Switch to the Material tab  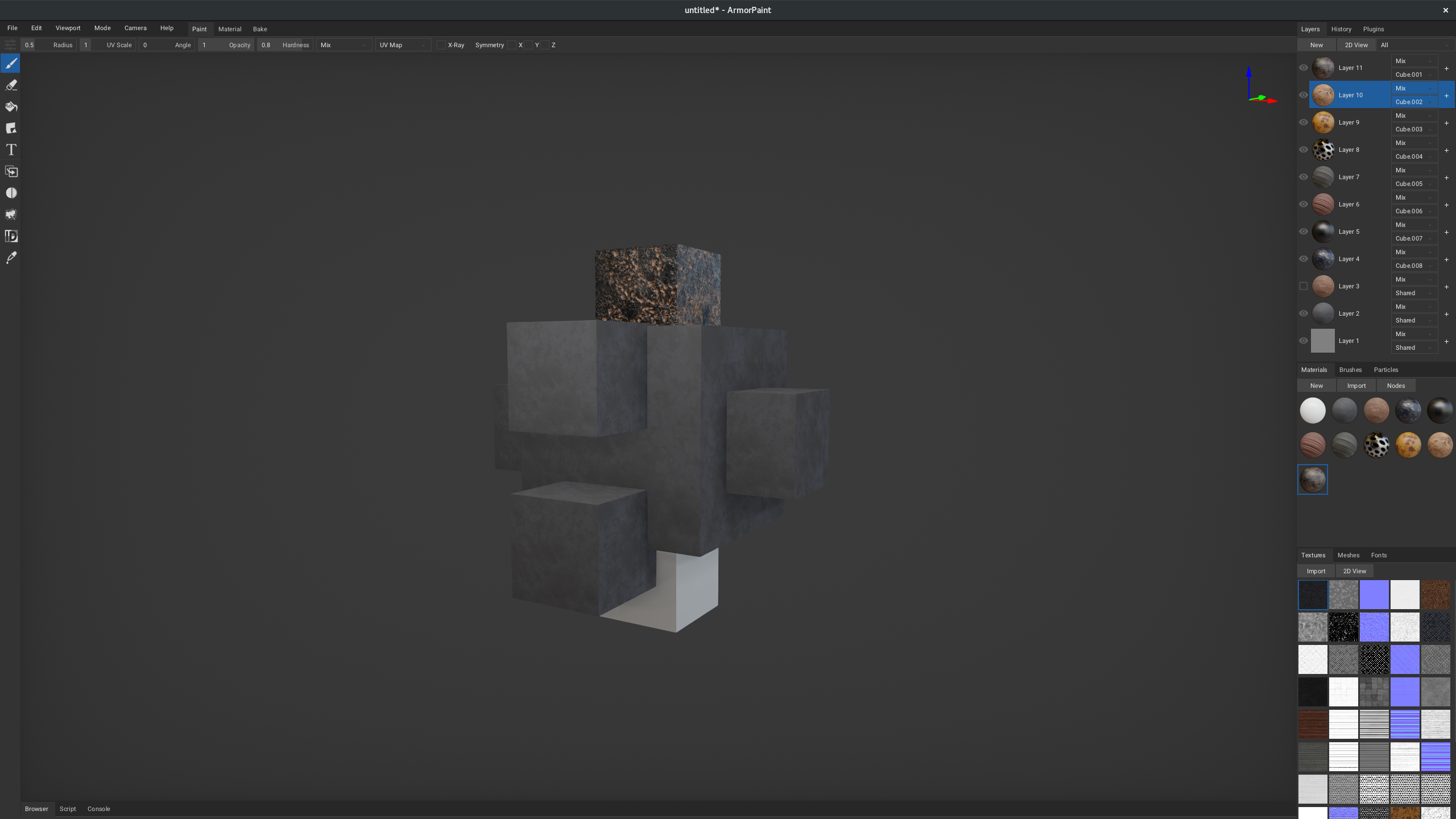click(230, 29)
